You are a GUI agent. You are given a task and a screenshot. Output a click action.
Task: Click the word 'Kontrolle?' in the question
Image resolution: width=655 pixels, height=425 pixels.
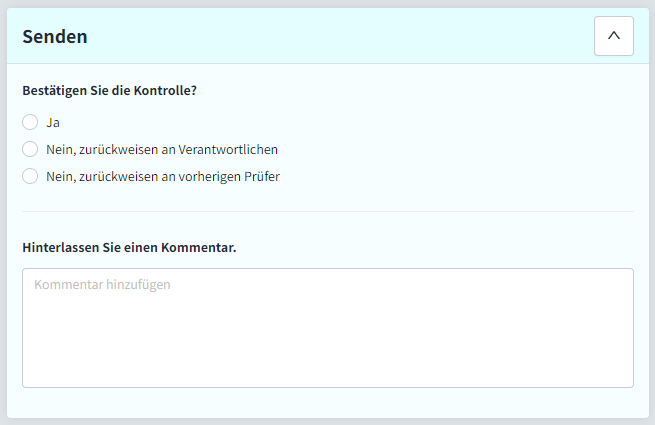(x=165, y=91)
